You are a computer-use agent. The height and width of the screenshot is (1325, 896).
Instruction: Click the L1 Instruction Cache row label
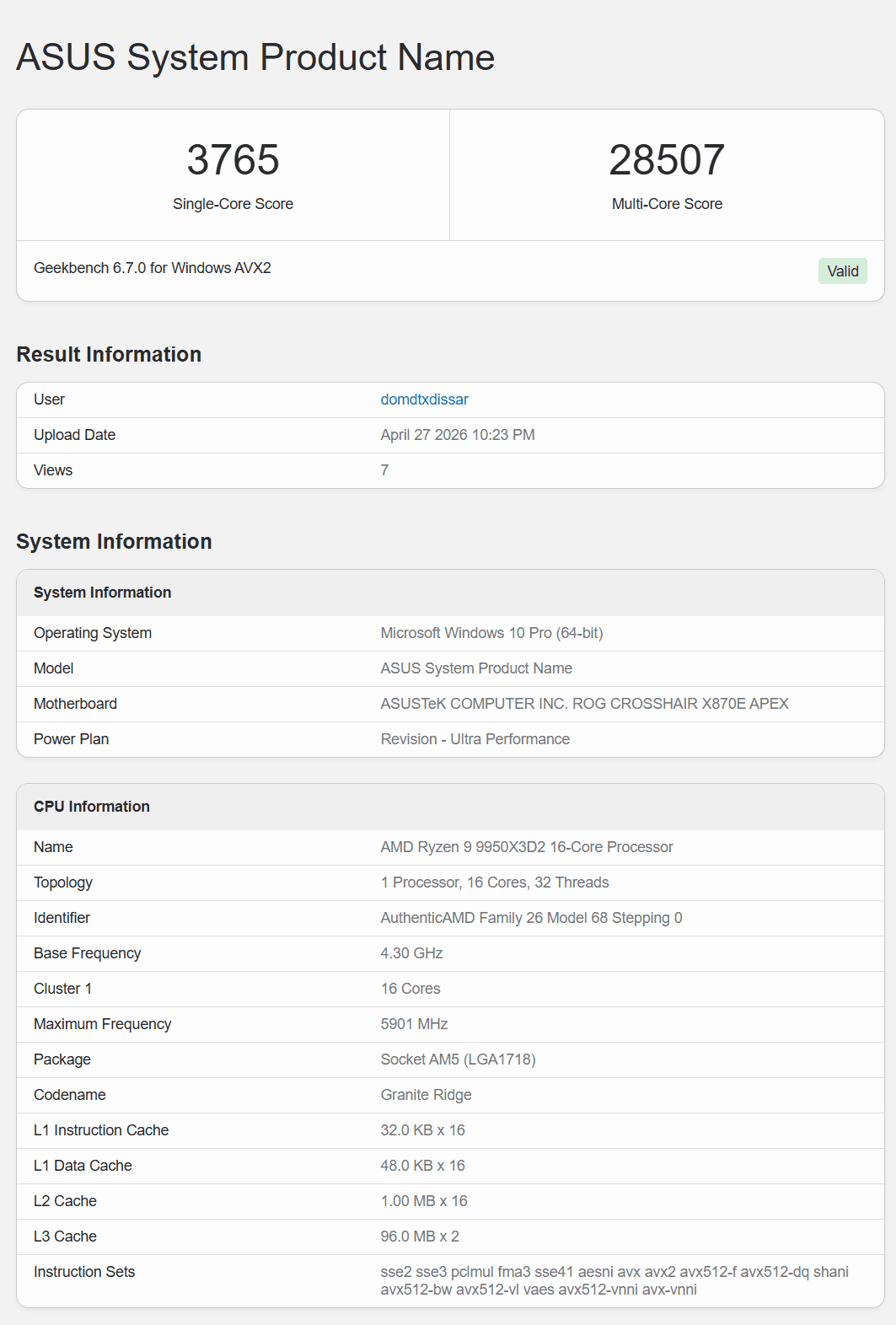(101, 1130)
